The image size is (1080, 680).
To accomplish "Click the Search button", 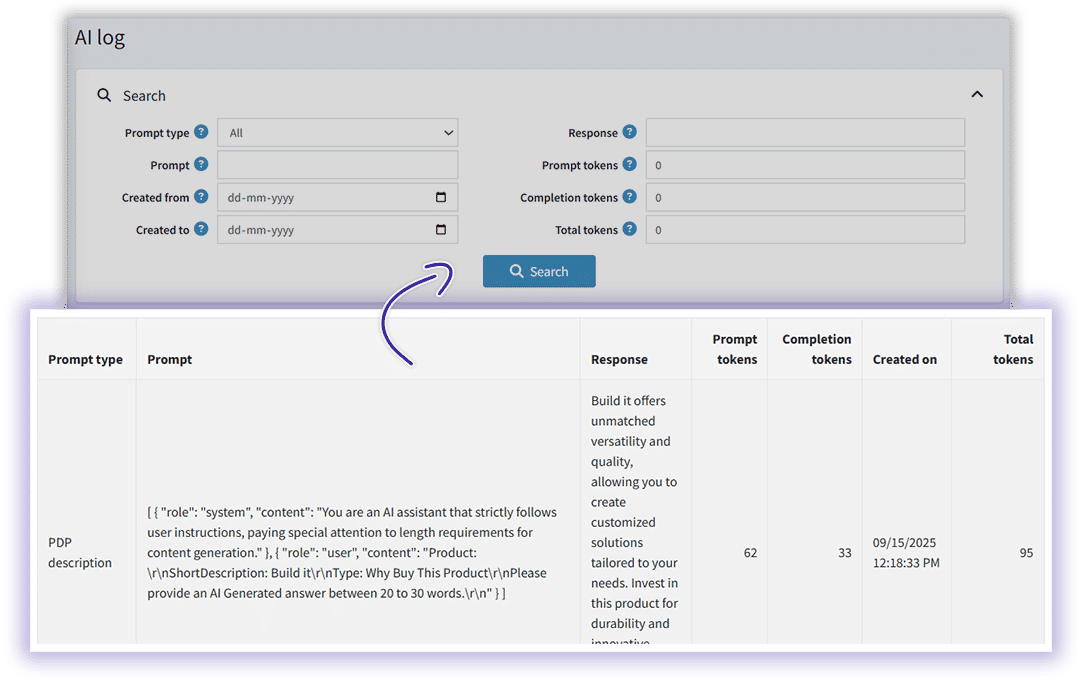I will (539, 271).
